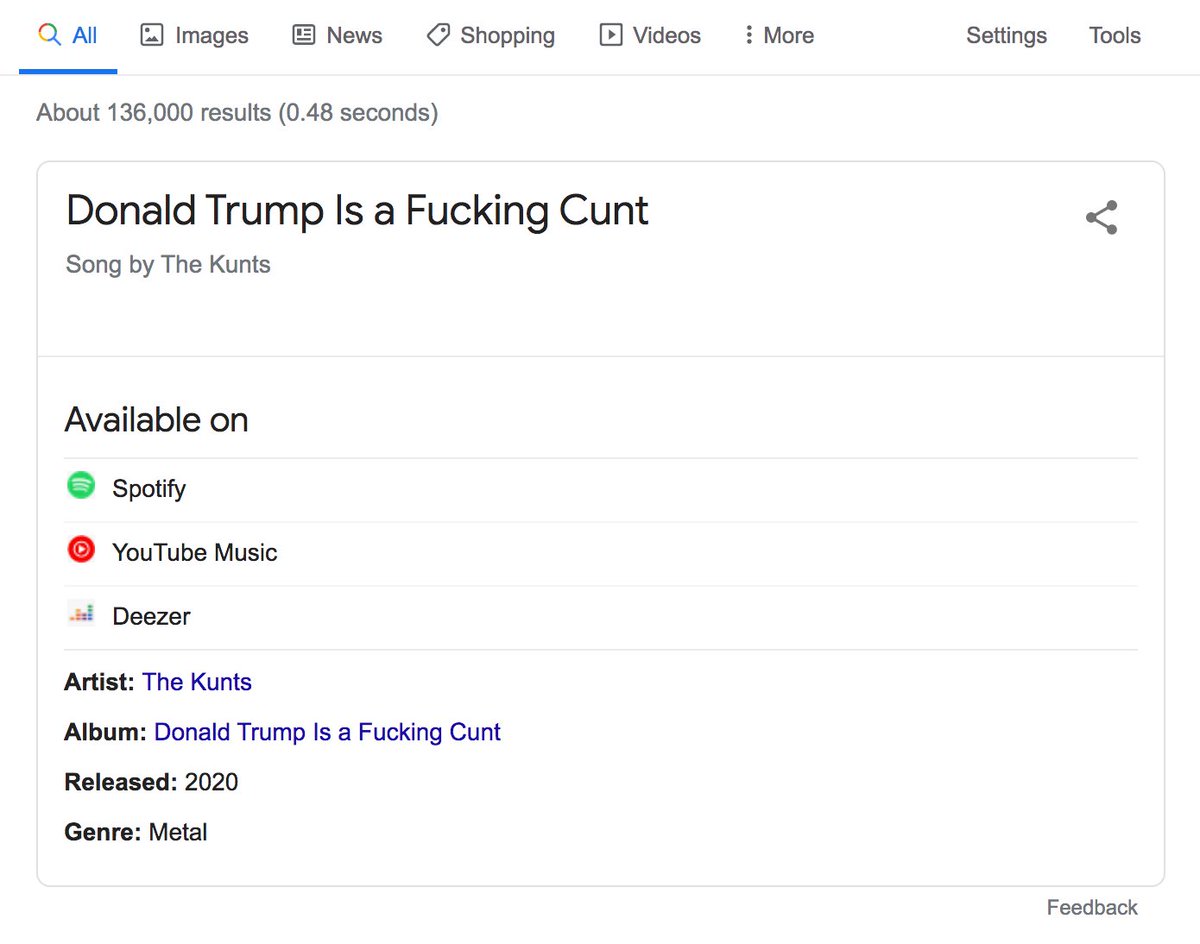Click the Spotify logo icon
Image resolution: width=1200 pixels, height=944 pixels.
81,486
